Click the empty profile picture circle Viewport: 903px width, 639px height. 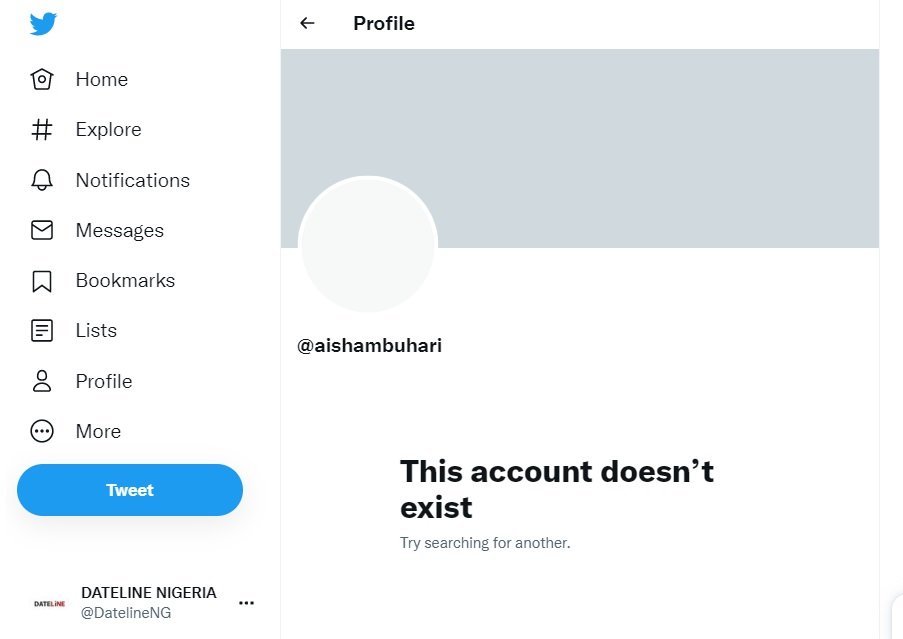point(368,245)
